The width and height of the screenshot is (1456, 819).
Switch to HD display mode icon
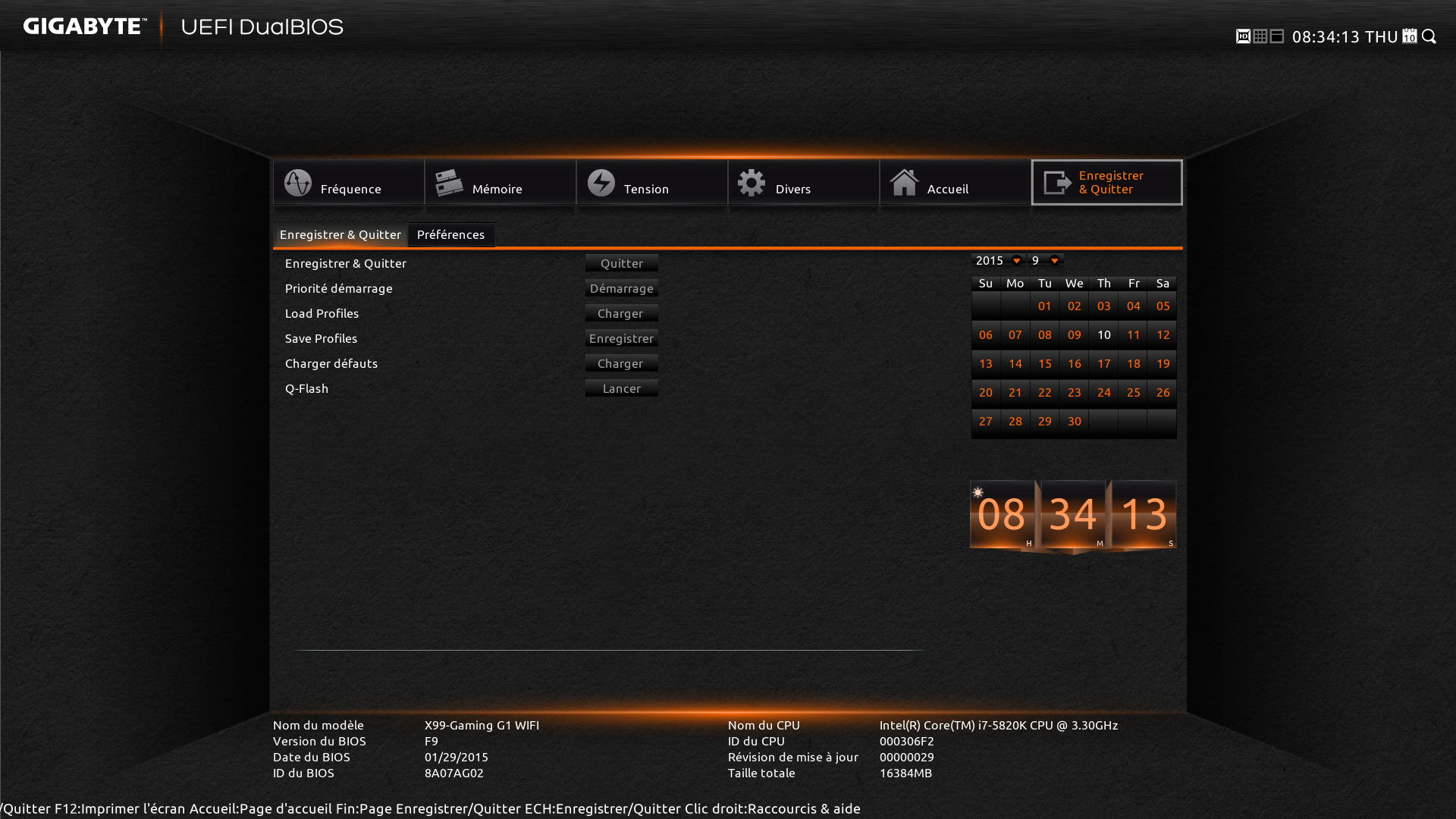pyautogui.click(x=1243, y=36)
